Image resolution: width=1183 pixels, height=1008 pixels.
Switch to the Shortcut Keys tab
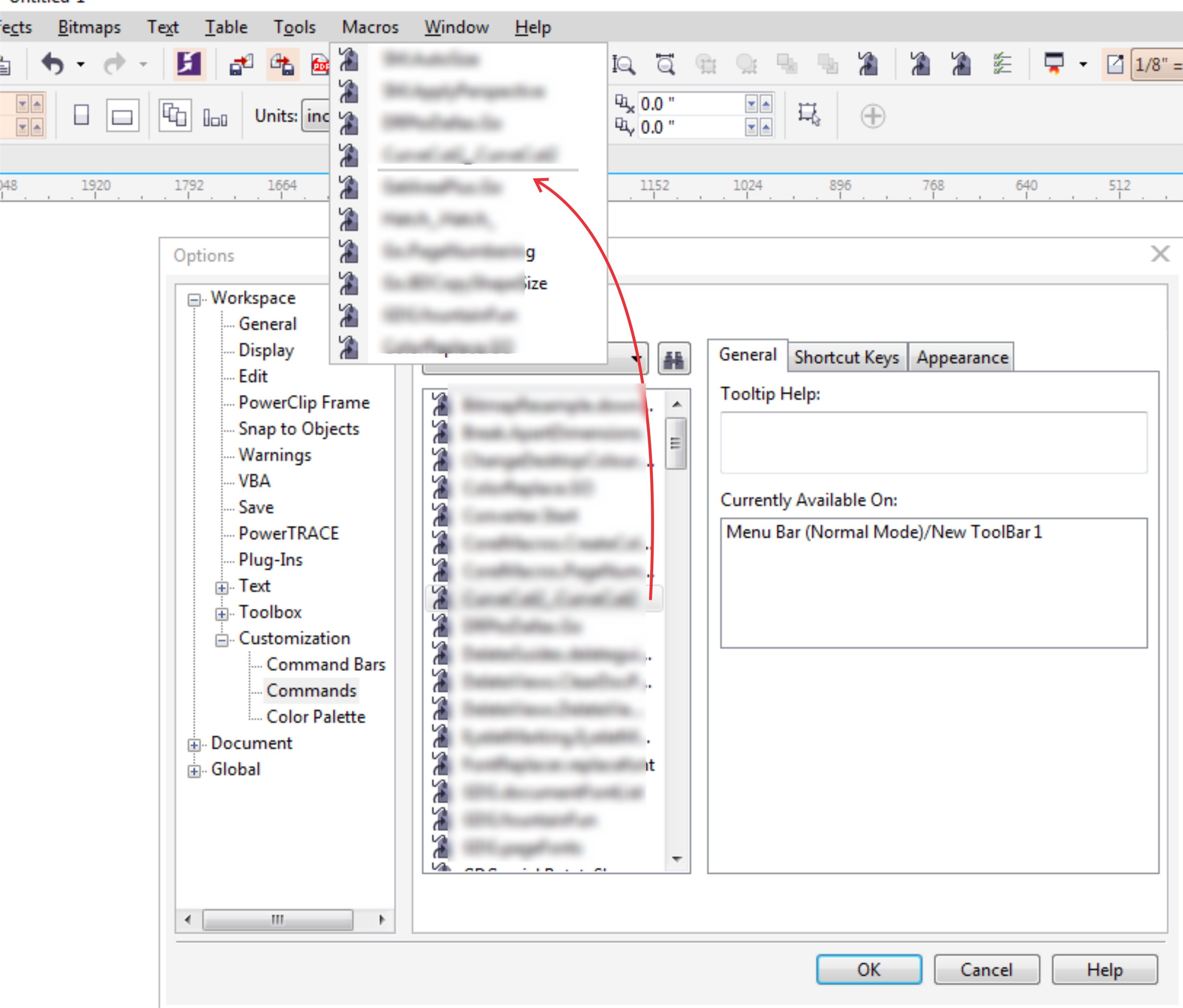coord(847,357)
